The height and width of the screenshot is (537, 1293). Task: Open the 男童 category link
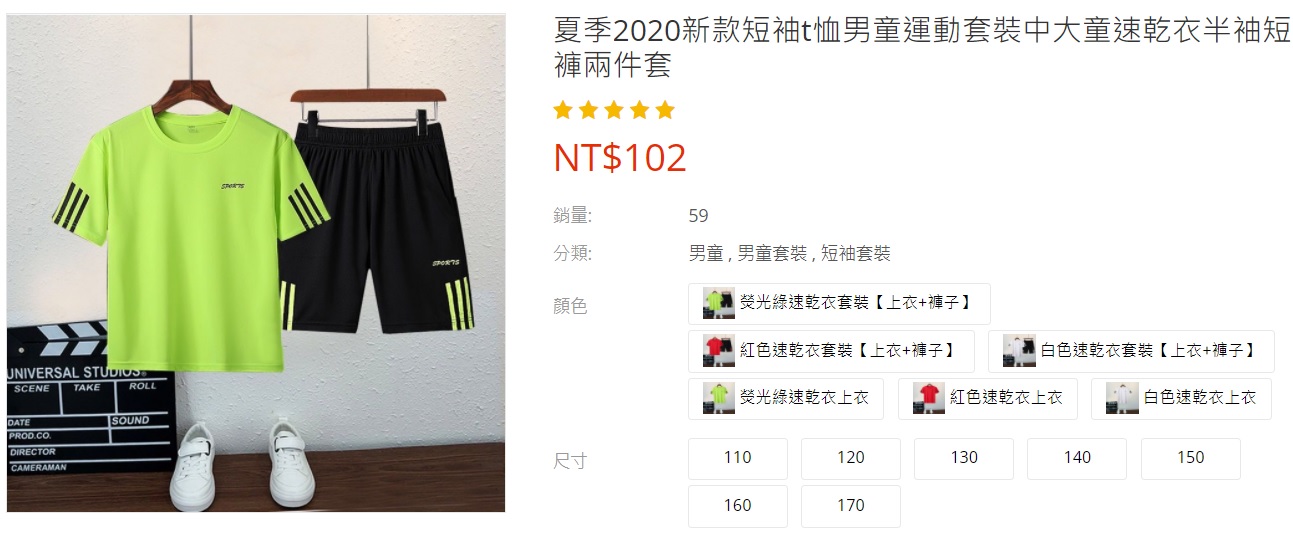(706, 254)
